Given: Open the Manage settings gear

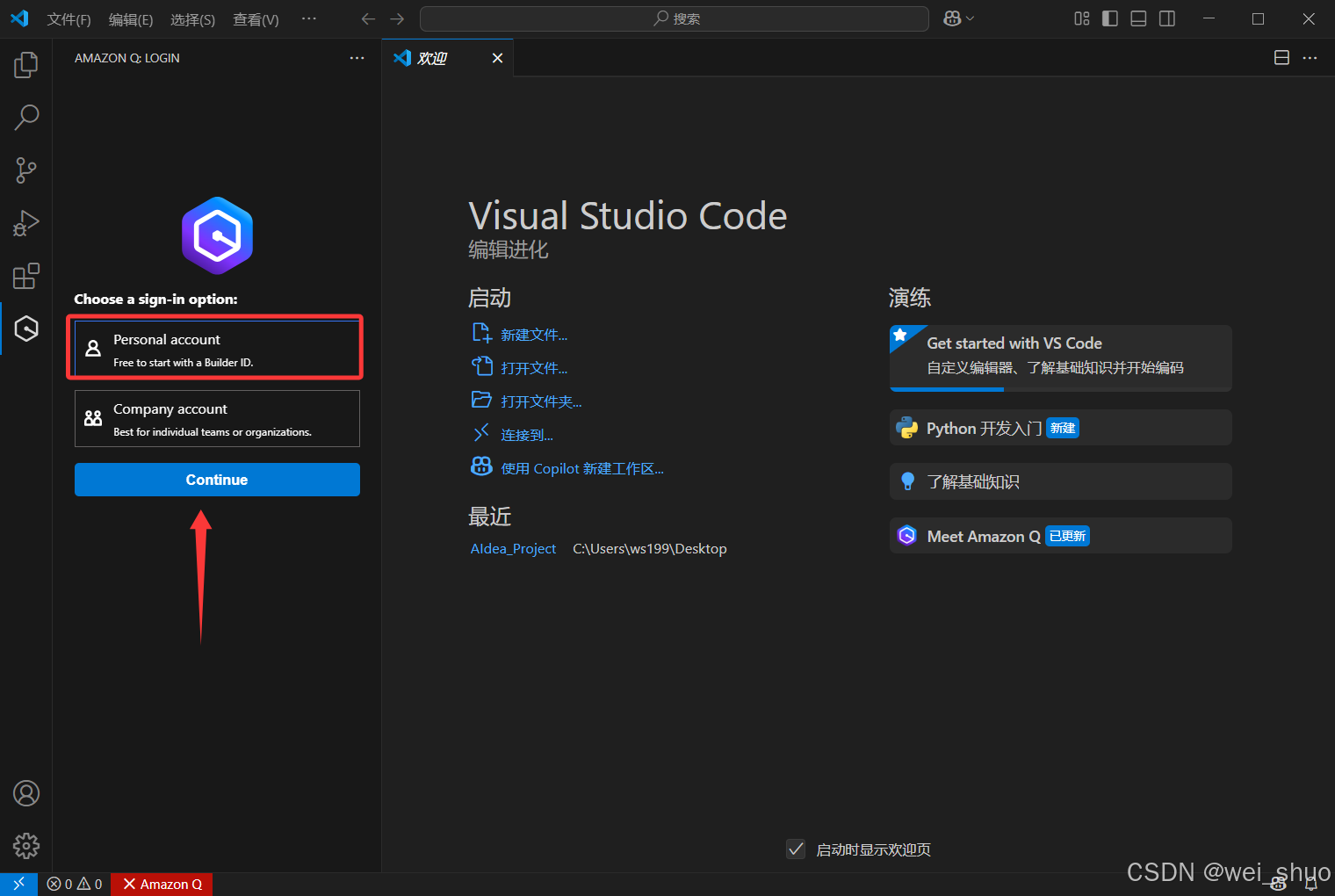Looking at the screenshot, I should tap(26, 846).
